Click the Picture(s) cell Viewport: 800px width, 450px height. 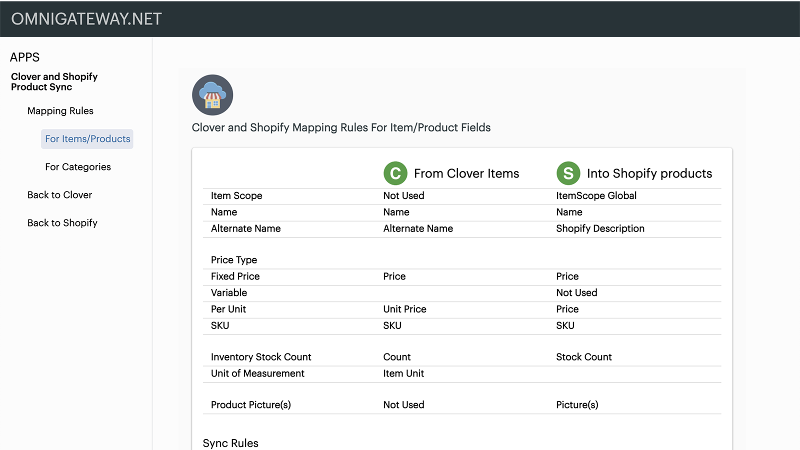577,405
